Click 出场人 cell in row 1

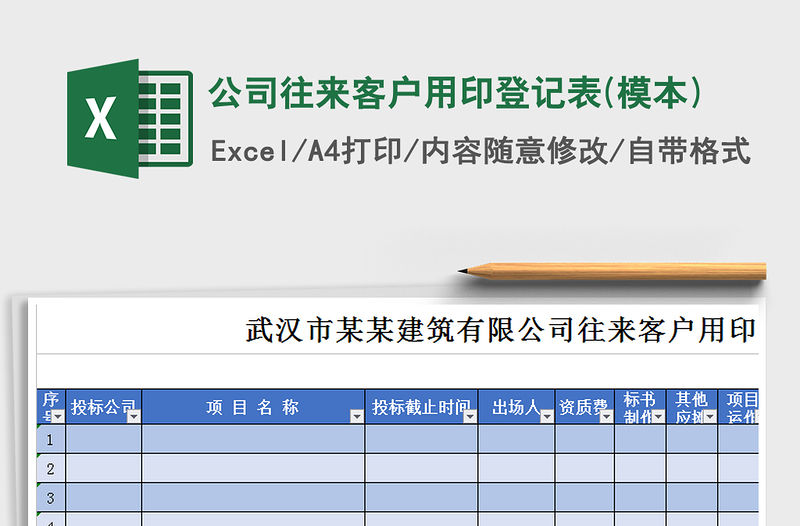click(x=516, y=439)
